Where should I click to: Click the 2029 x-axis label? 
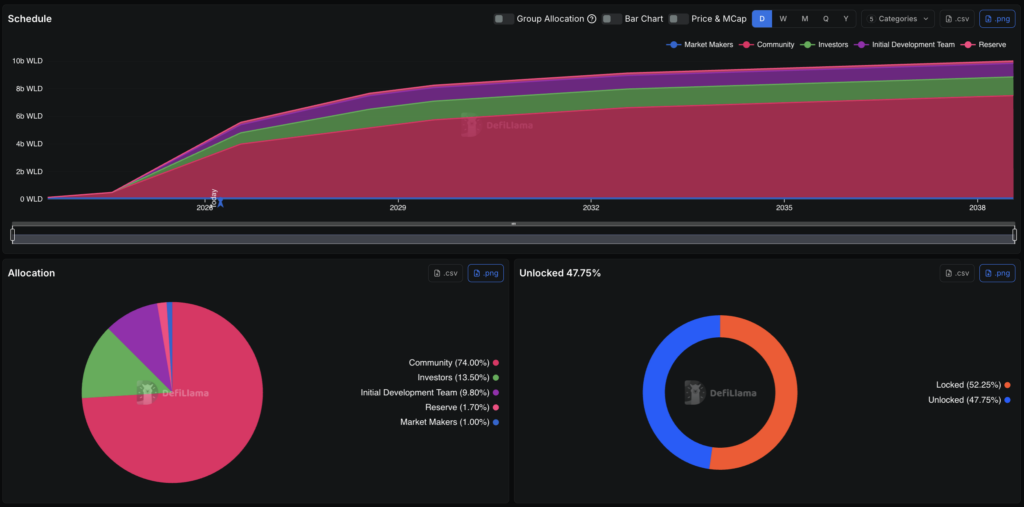click(398, 208)
